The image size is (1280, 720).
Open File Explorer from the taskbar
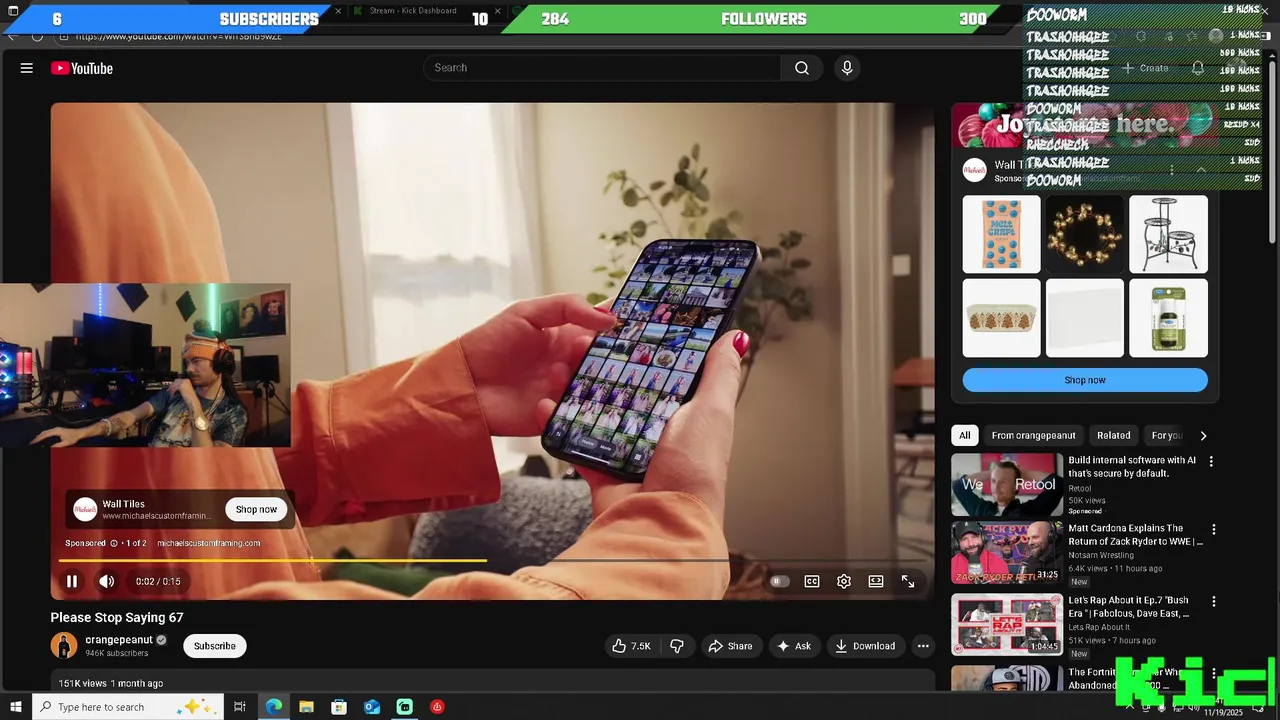[306, 707]
